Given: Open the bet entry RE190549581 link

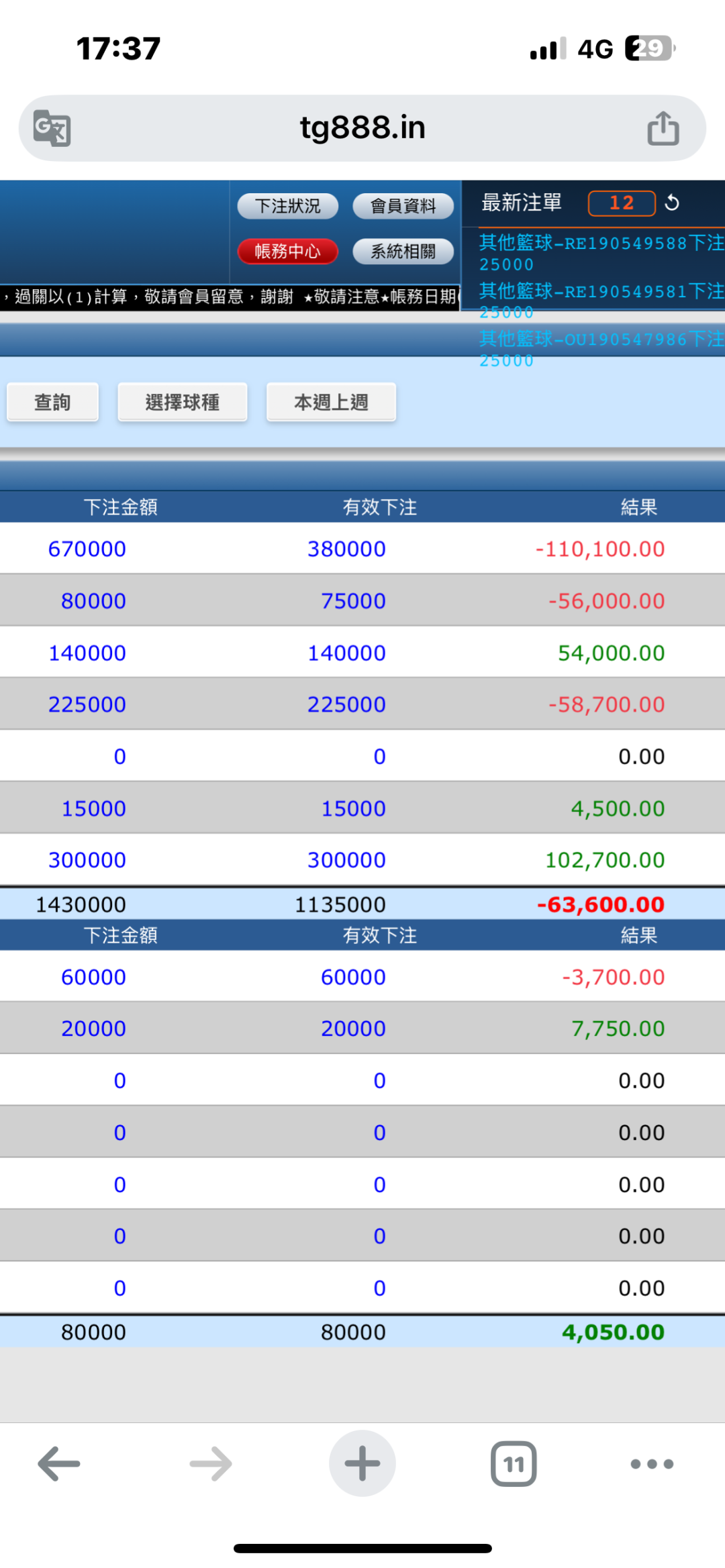Looking at the screenshot, I should pos(601,291).
